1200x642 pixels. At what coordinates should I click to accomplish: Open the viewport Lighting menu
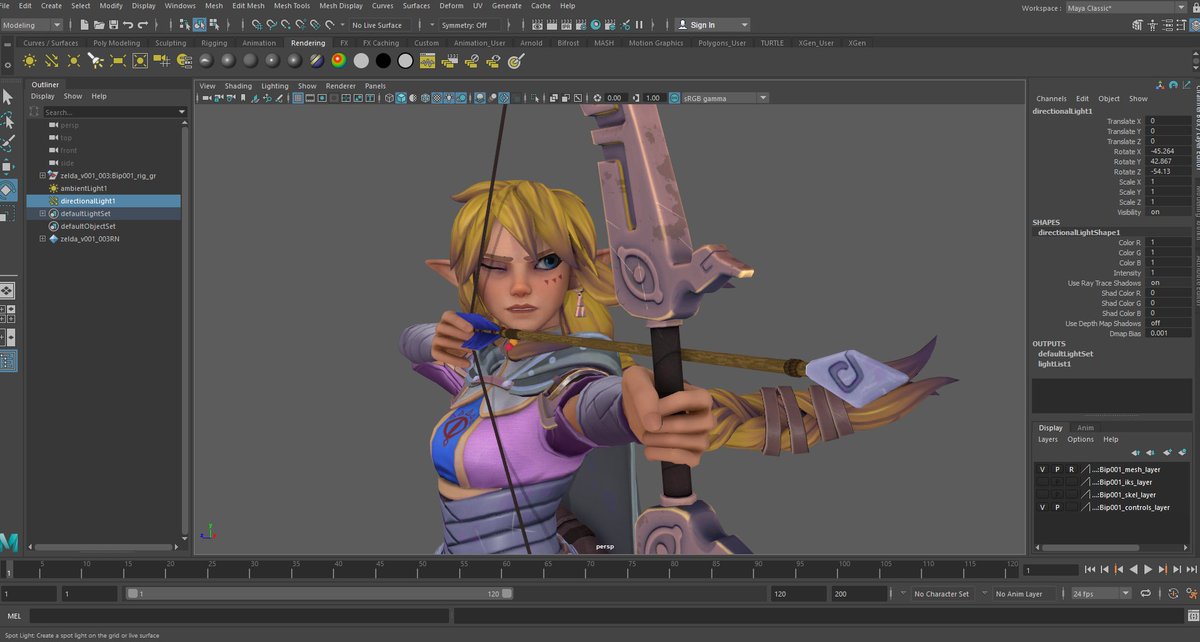tap(275, 86)
